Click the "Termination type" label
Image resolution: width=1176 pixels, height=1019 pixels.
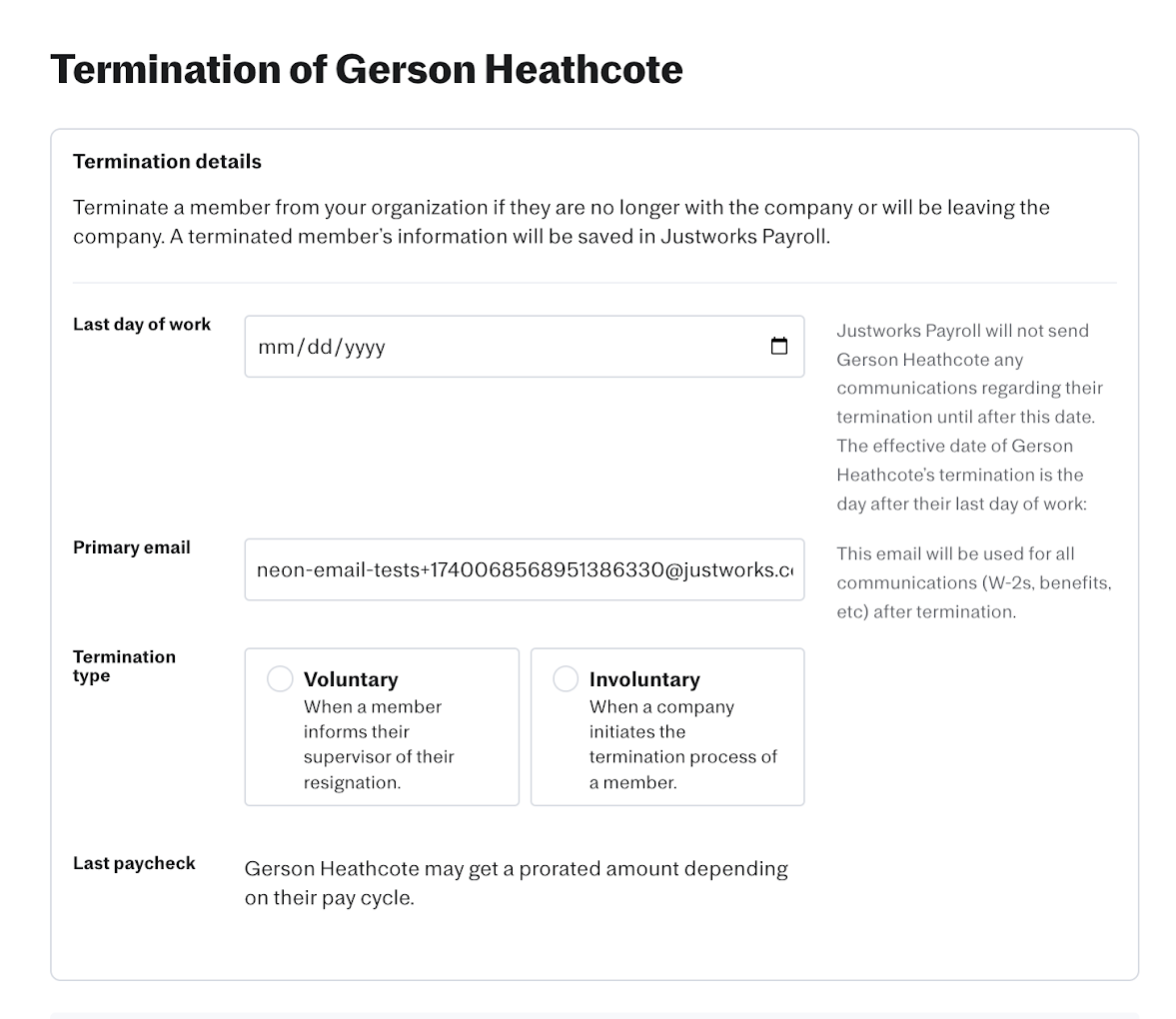(124, 666)
